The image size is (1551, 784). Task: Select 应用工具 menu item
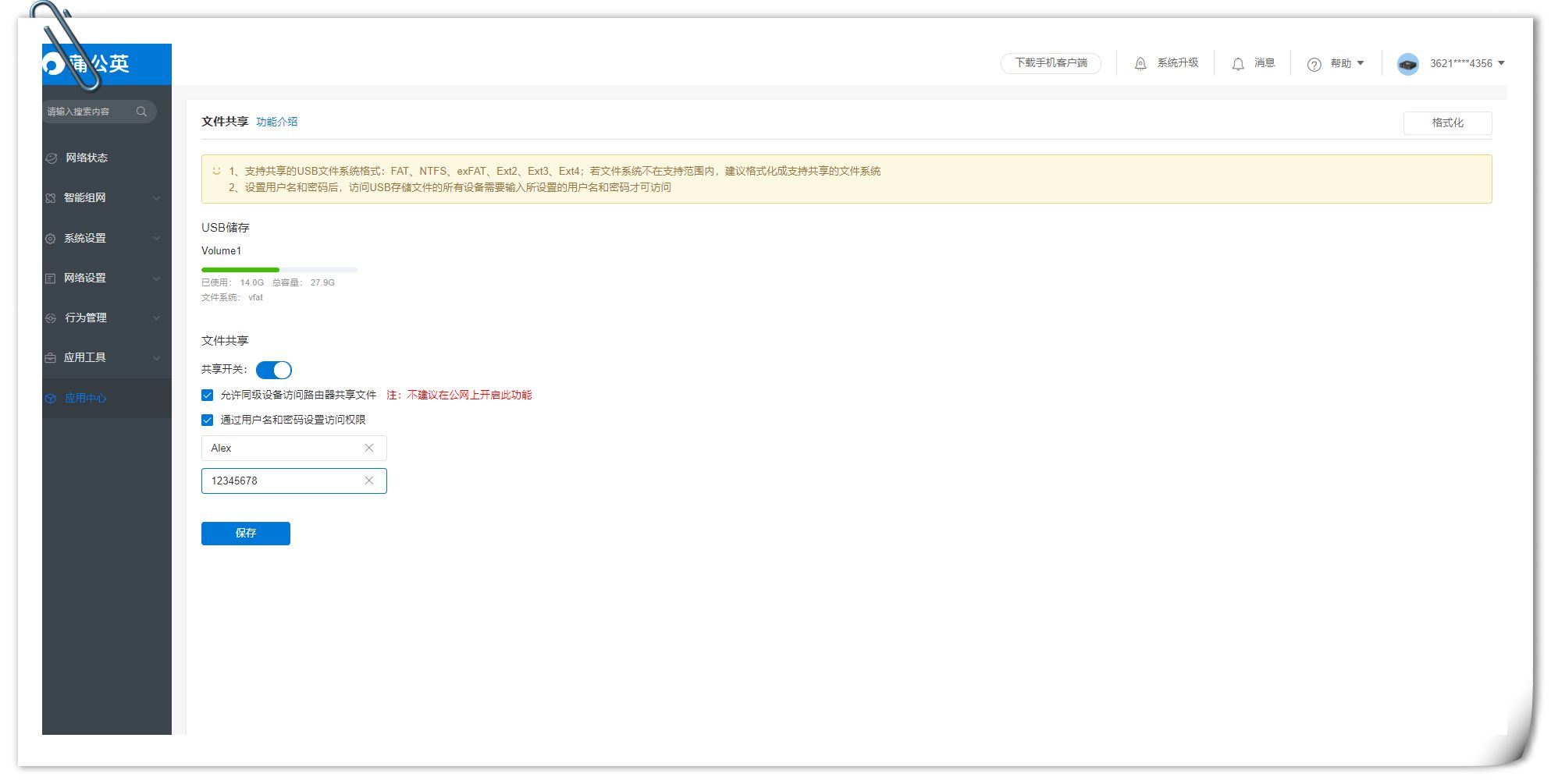coord(107,358)
